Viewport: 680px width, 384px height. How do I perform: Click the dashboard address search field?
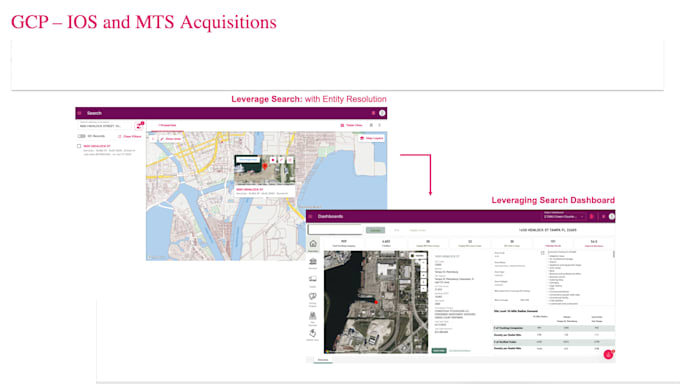point(335,230)
